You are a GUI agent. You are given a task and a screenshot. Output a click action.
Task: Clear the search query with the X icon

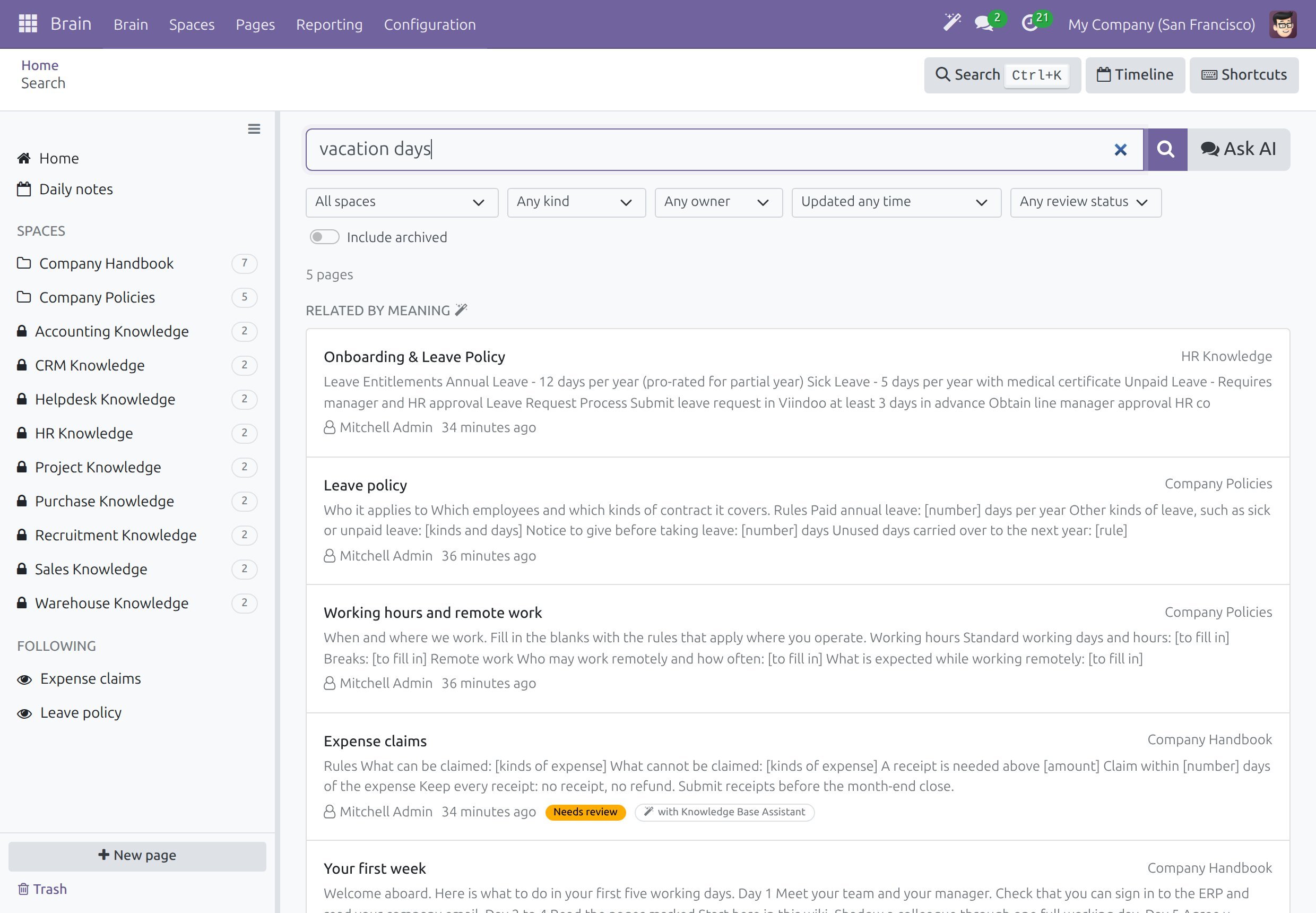[1120, 150]
